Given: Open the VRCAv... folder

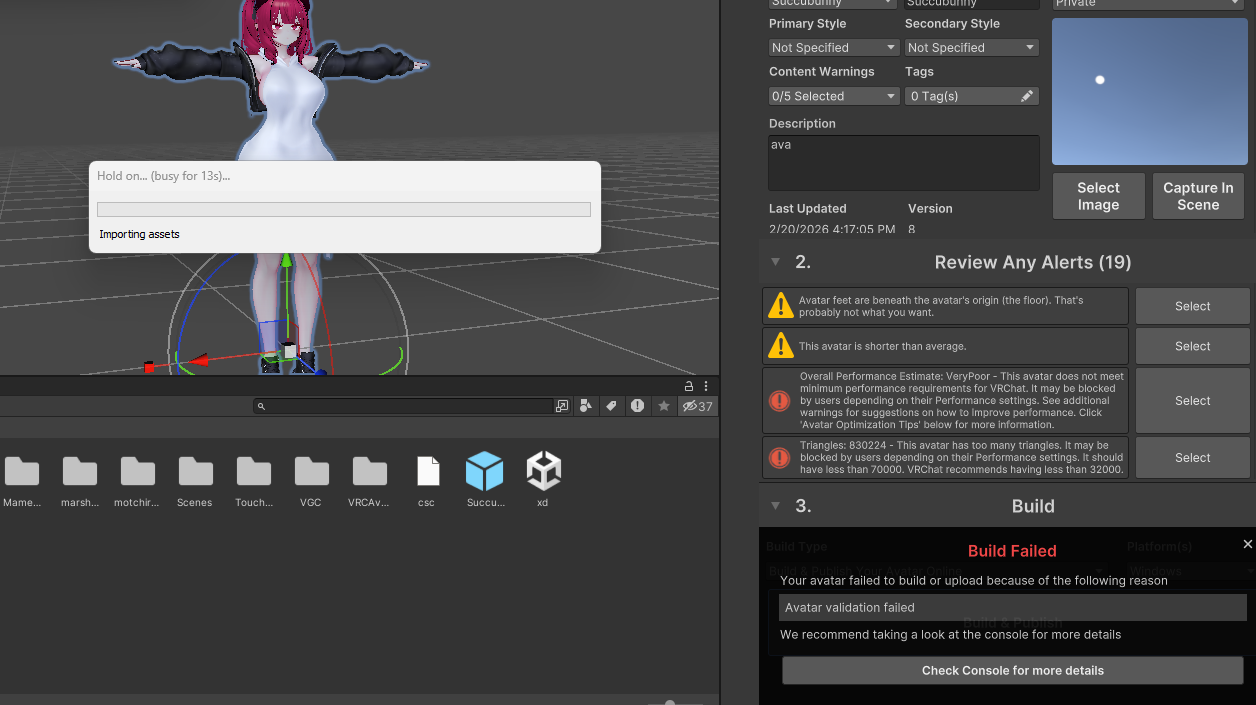Looking at the screenshot, I should click(369, 472).
